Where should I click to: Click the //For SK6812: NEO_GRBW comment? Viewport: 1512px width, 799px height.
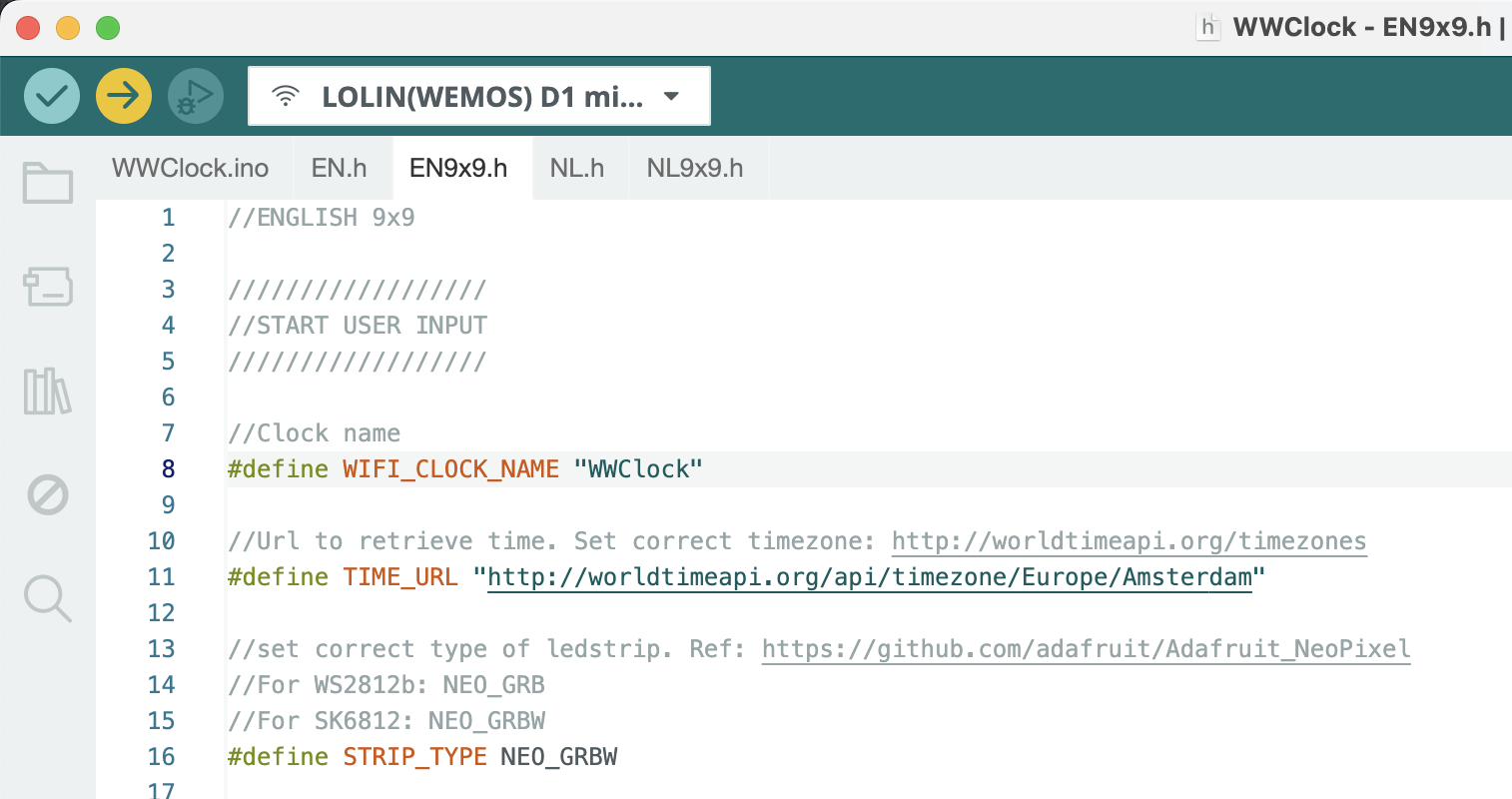click(x=386, y=721)
